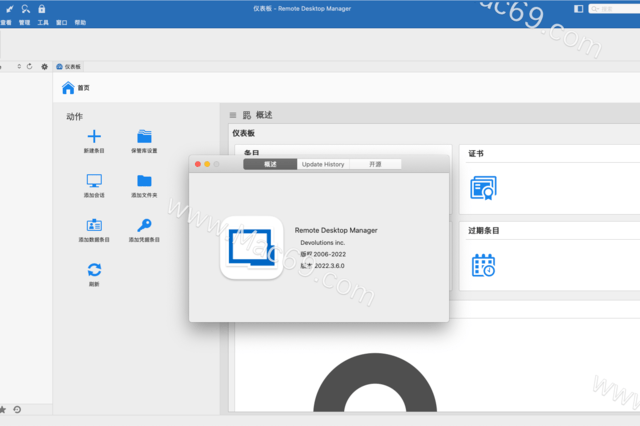Switch to the Update History tab
Image resolution: width=640 pixels, height=426 pixels.
323,164
